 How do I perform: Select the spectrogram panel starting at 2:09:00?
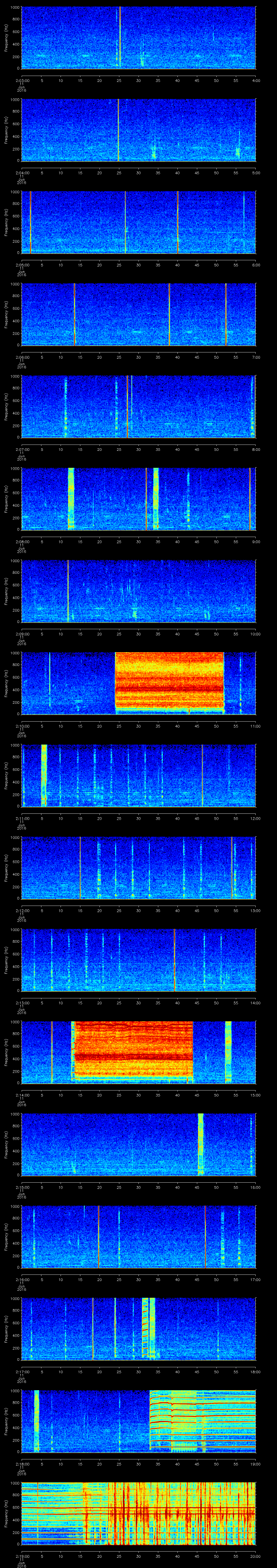point(139,590)
